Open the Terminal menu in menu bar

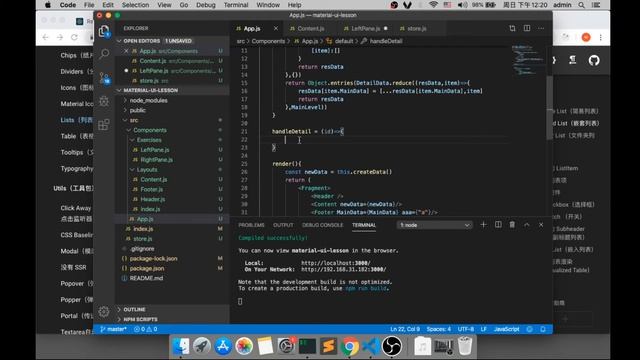click(236, 5)
